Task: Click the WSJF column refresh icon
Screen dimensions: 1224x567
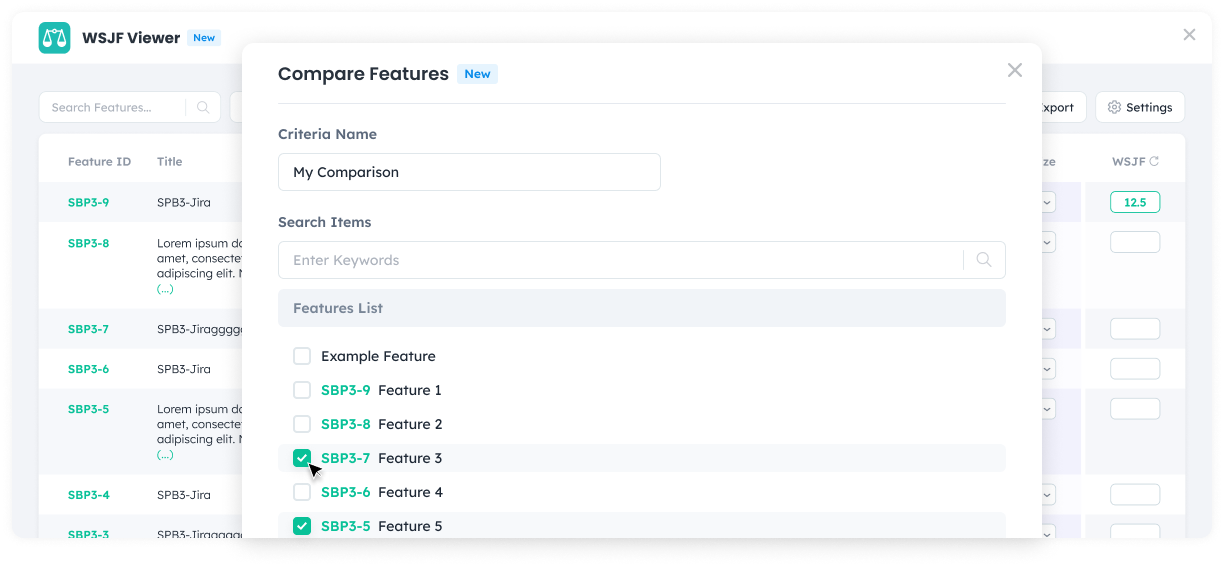Action: point(1154,161)
